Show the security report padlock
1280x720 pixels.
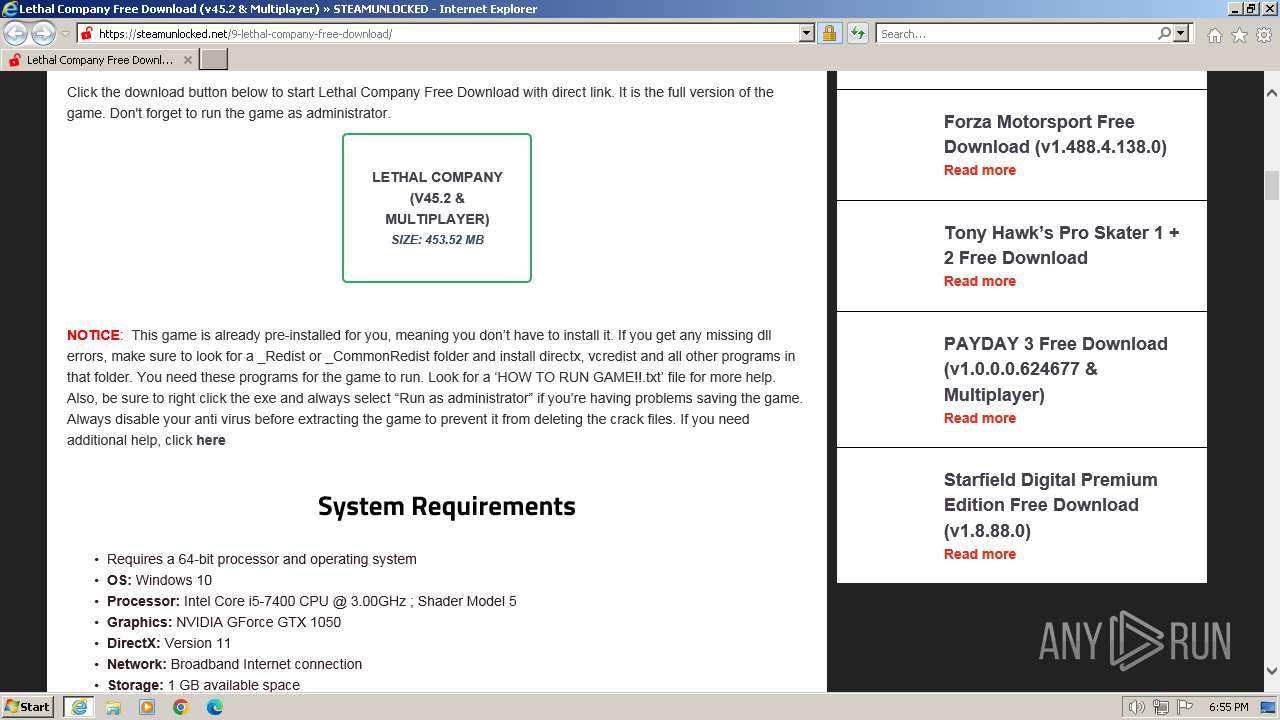(x=829, y=33)
